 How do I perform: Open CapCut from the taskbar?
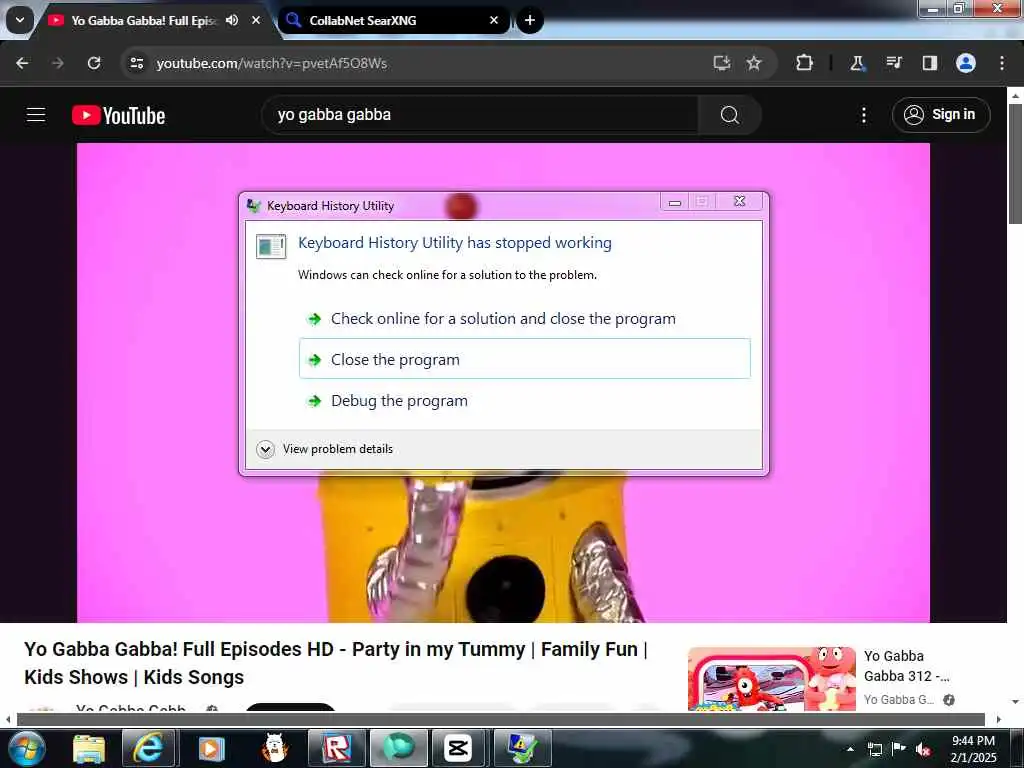(457, 748)
